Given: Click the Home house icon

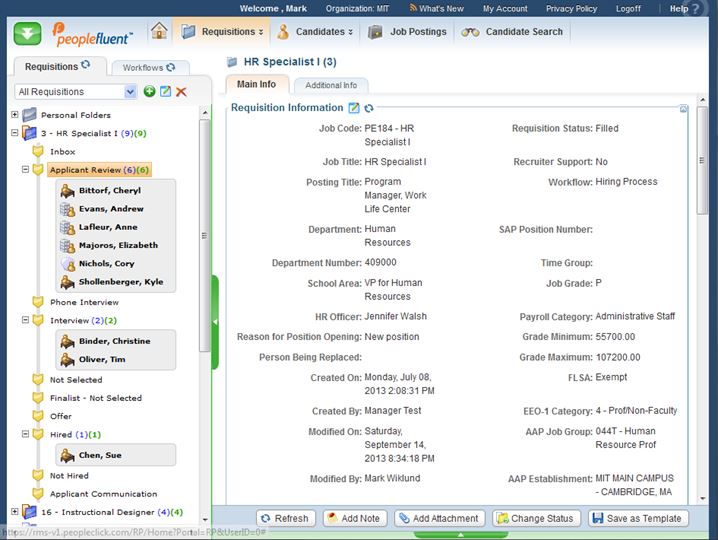Looking at the screenshot, I should pos(159,31).
